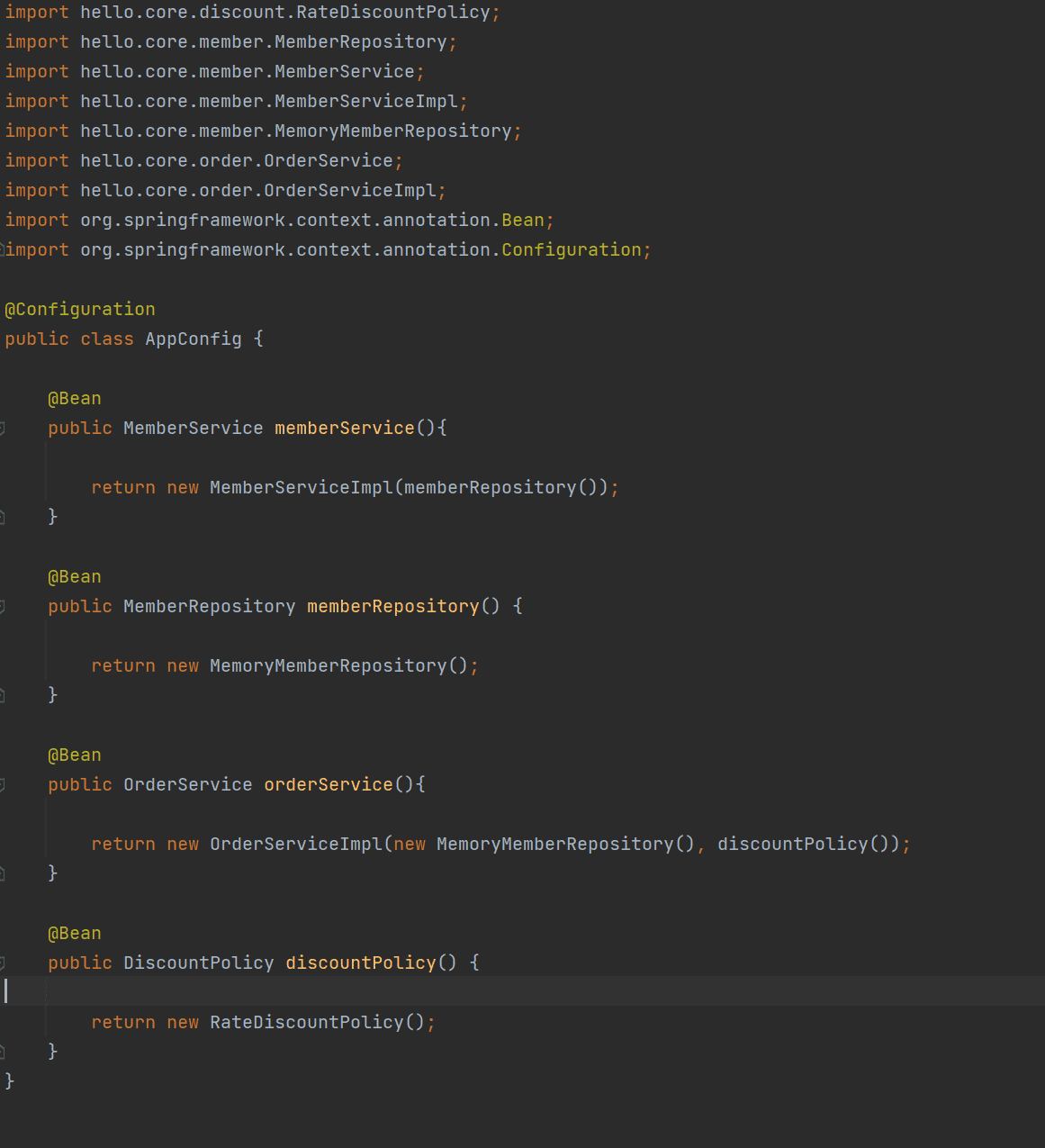
Task: Click OrderServiceImpl in the return statement
Action: (x=296, y=845)
